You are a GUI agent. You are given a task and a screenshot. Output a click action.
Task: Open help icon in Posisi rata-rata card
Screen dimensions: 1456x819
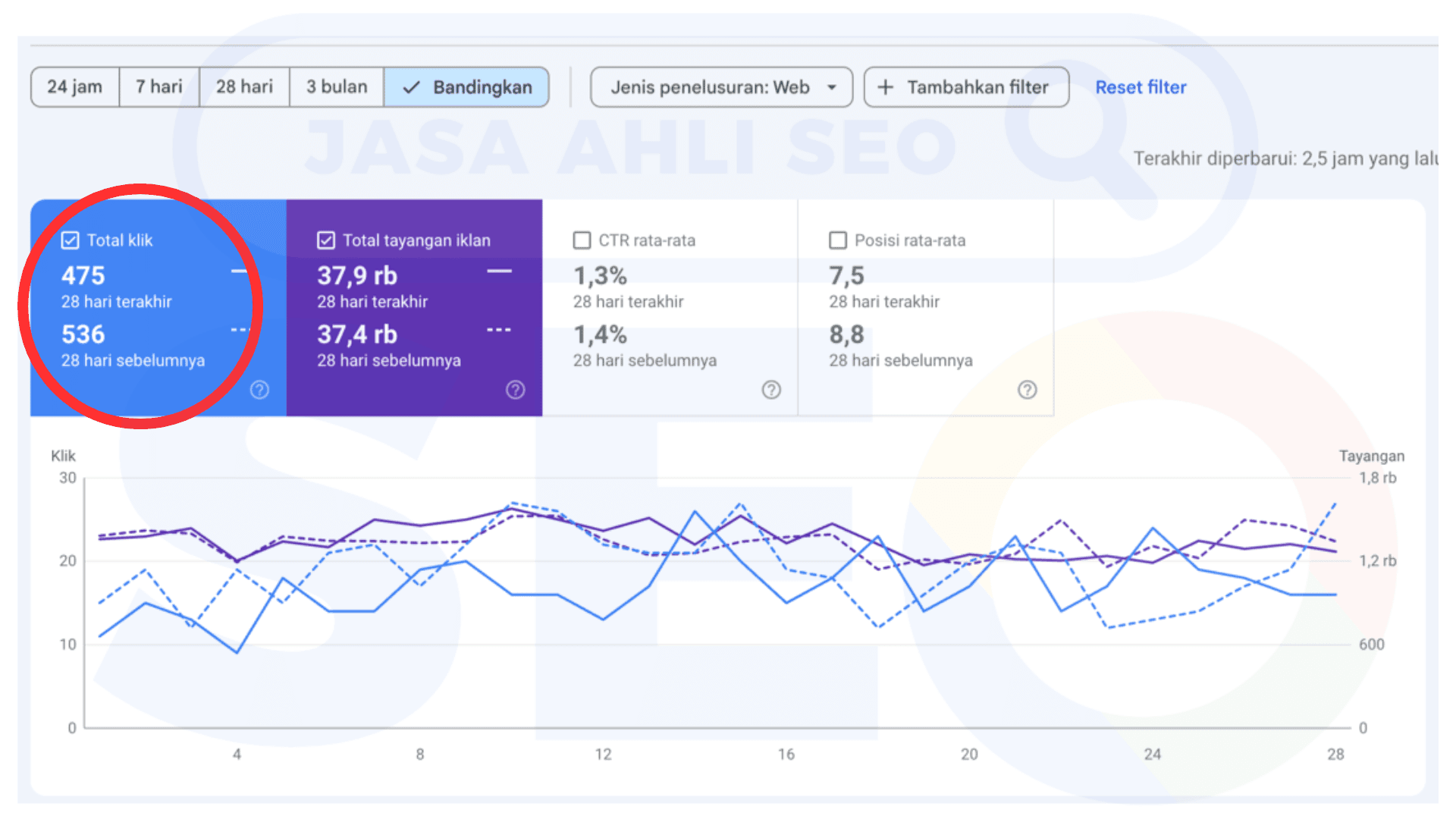(1027, 390)
